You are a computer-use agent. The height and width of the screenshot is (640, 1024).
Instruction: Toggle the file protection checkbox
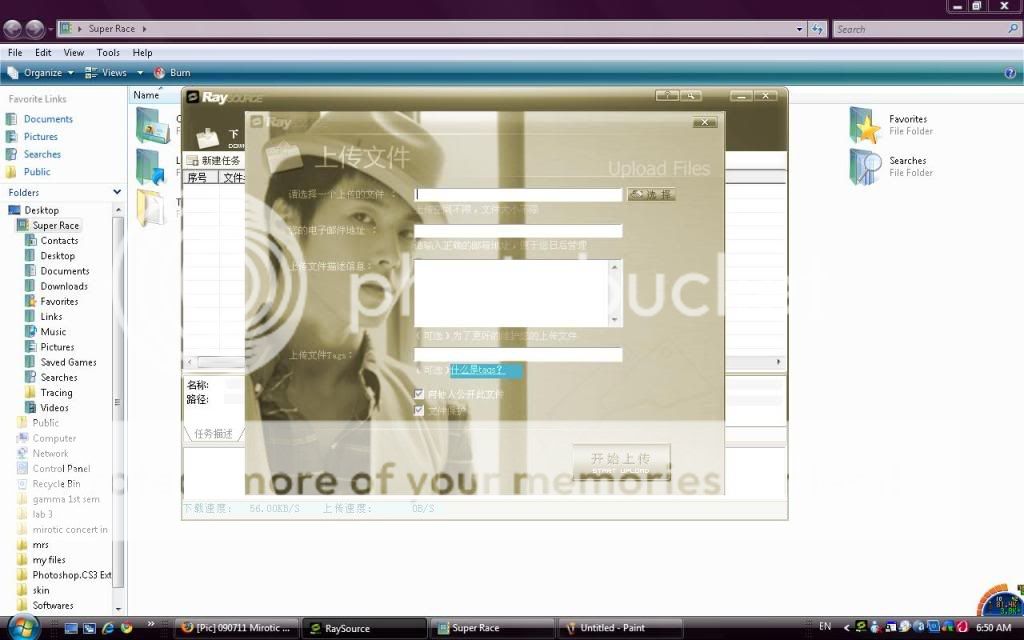(x=420, y=410)
